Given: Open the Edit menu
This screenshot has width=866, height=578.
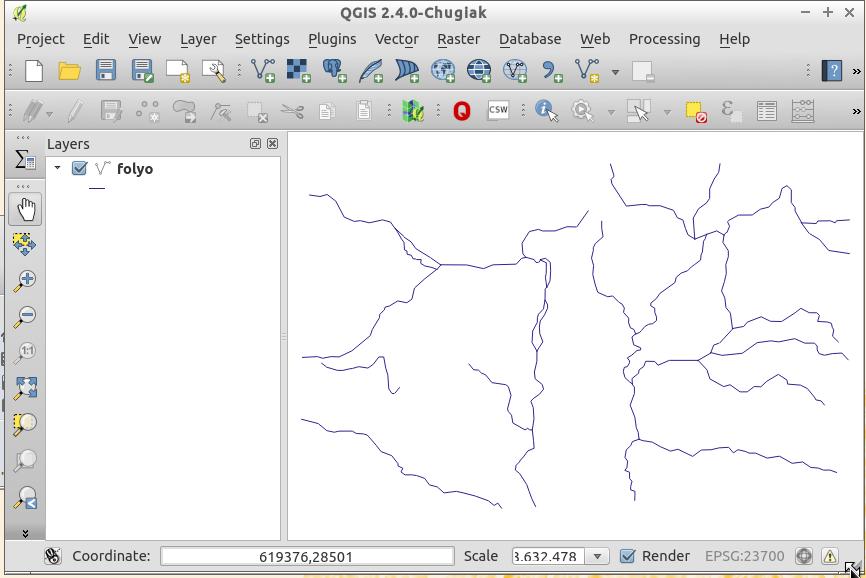Looking at the screenshot, I should click(x=96, y=39).
